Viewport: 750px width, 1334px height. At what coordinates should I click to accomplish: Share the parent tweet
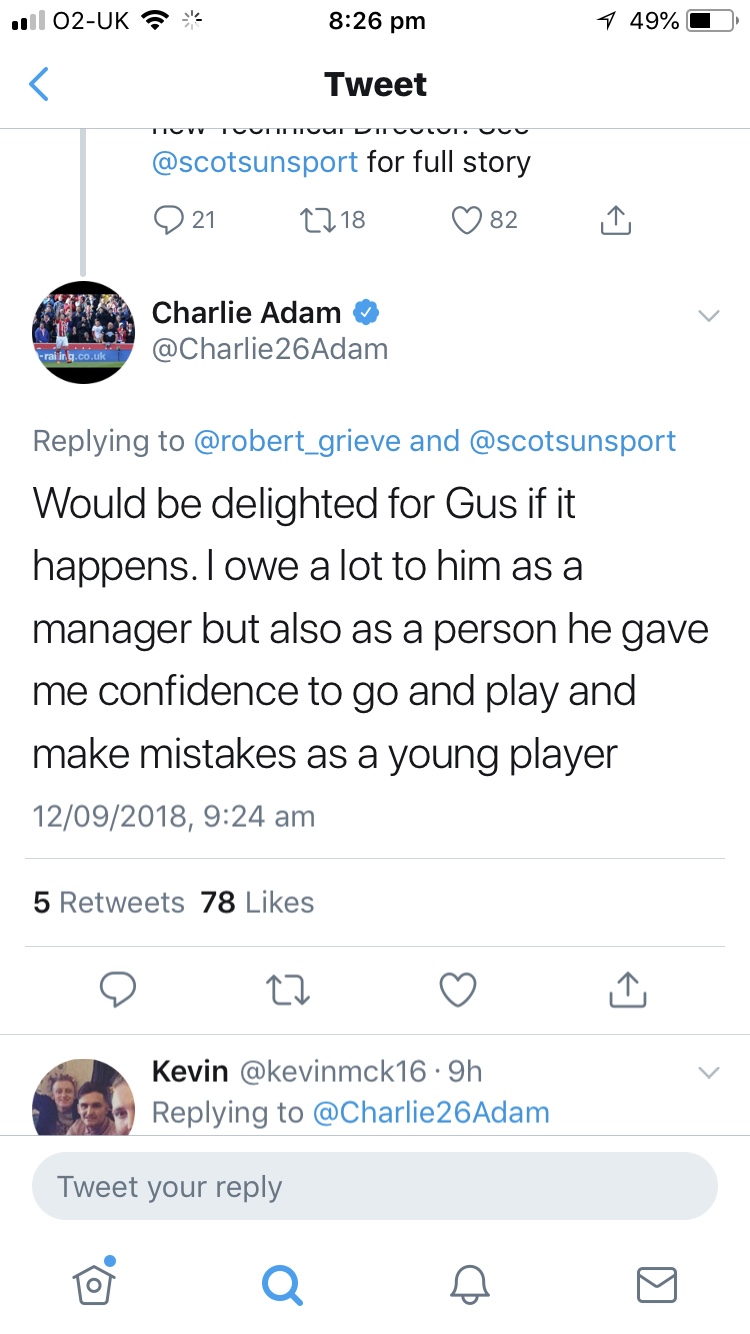[x=616, y=220]
